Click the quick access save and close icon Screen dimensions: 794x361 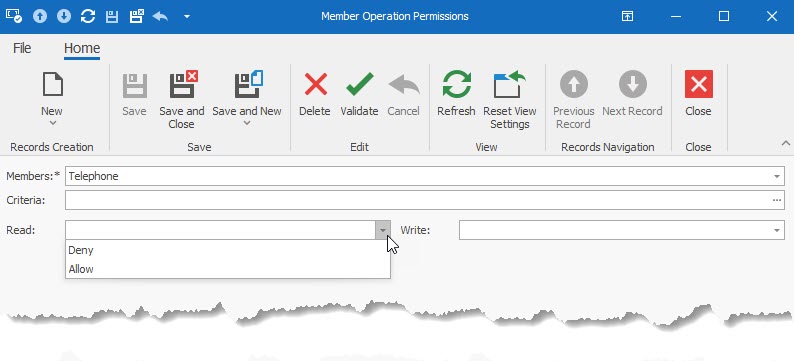(x=136, y=16)
